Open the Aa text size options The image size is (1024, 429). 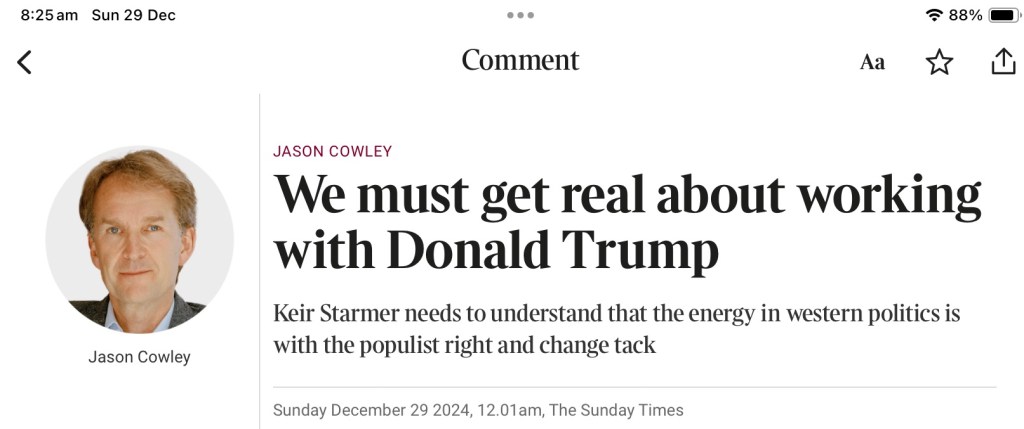(x=872, y=62)
